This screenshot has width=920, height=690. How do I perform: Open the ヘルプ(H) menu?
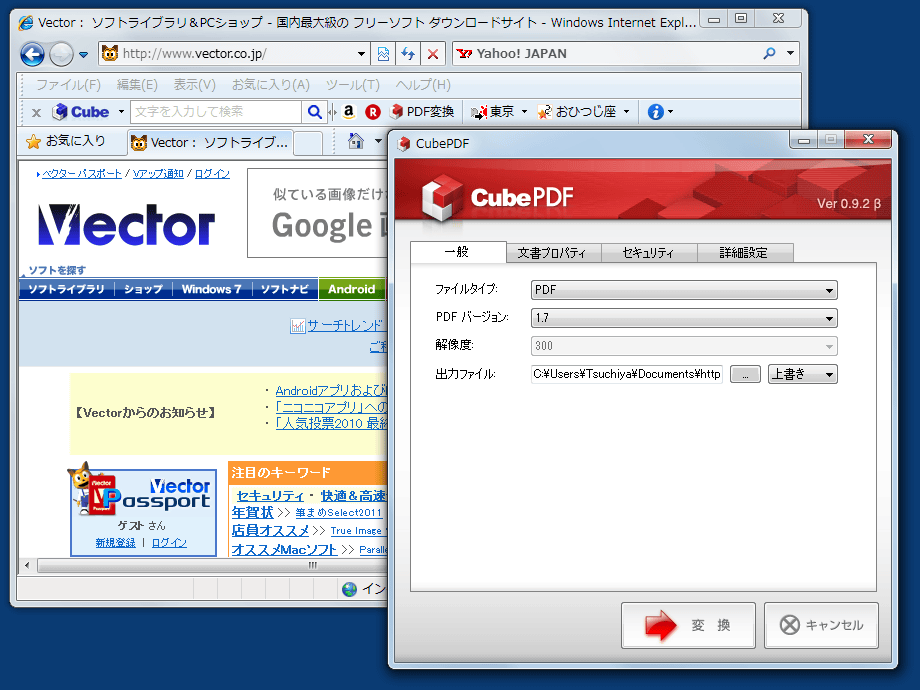(422, 85)
